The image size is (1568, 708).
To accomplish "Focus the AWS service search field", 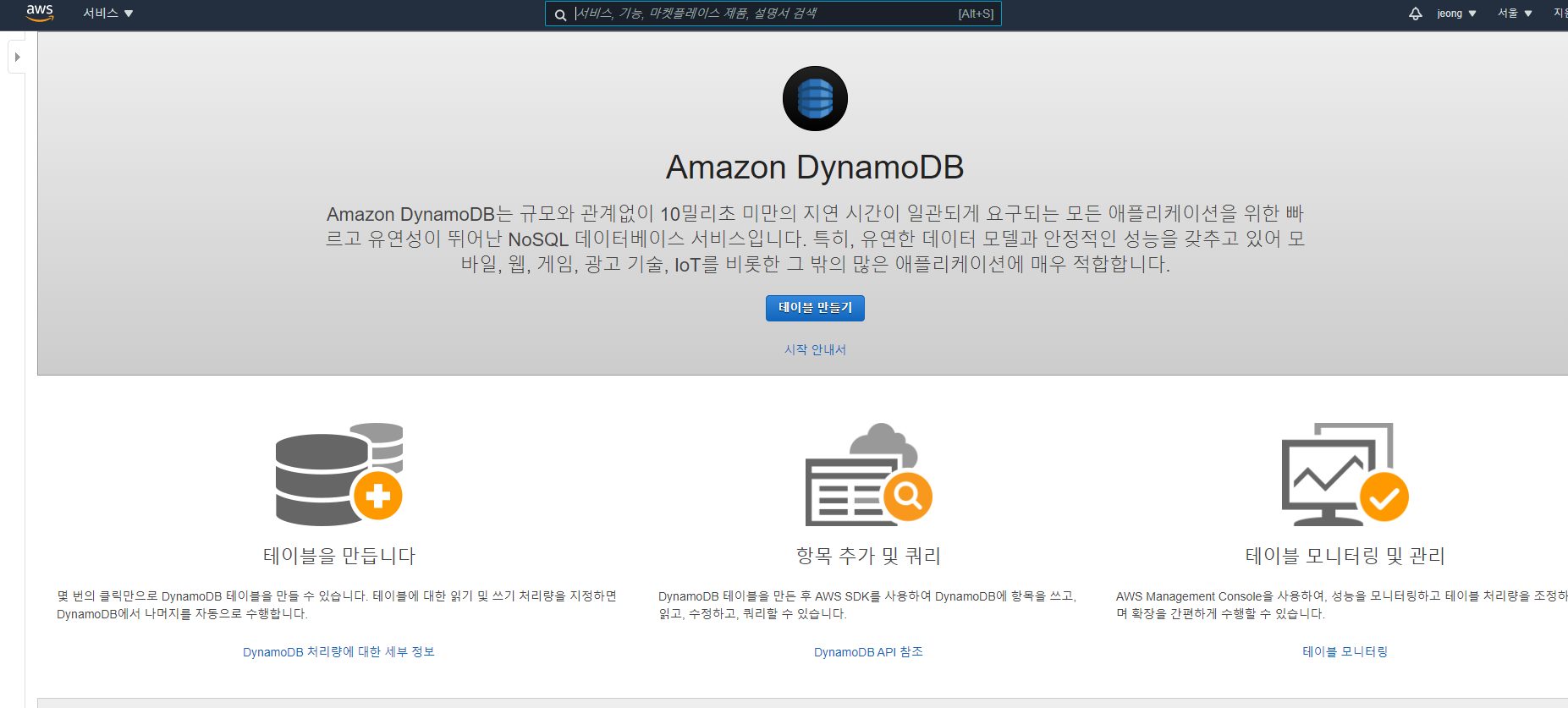I will point(773,14).
